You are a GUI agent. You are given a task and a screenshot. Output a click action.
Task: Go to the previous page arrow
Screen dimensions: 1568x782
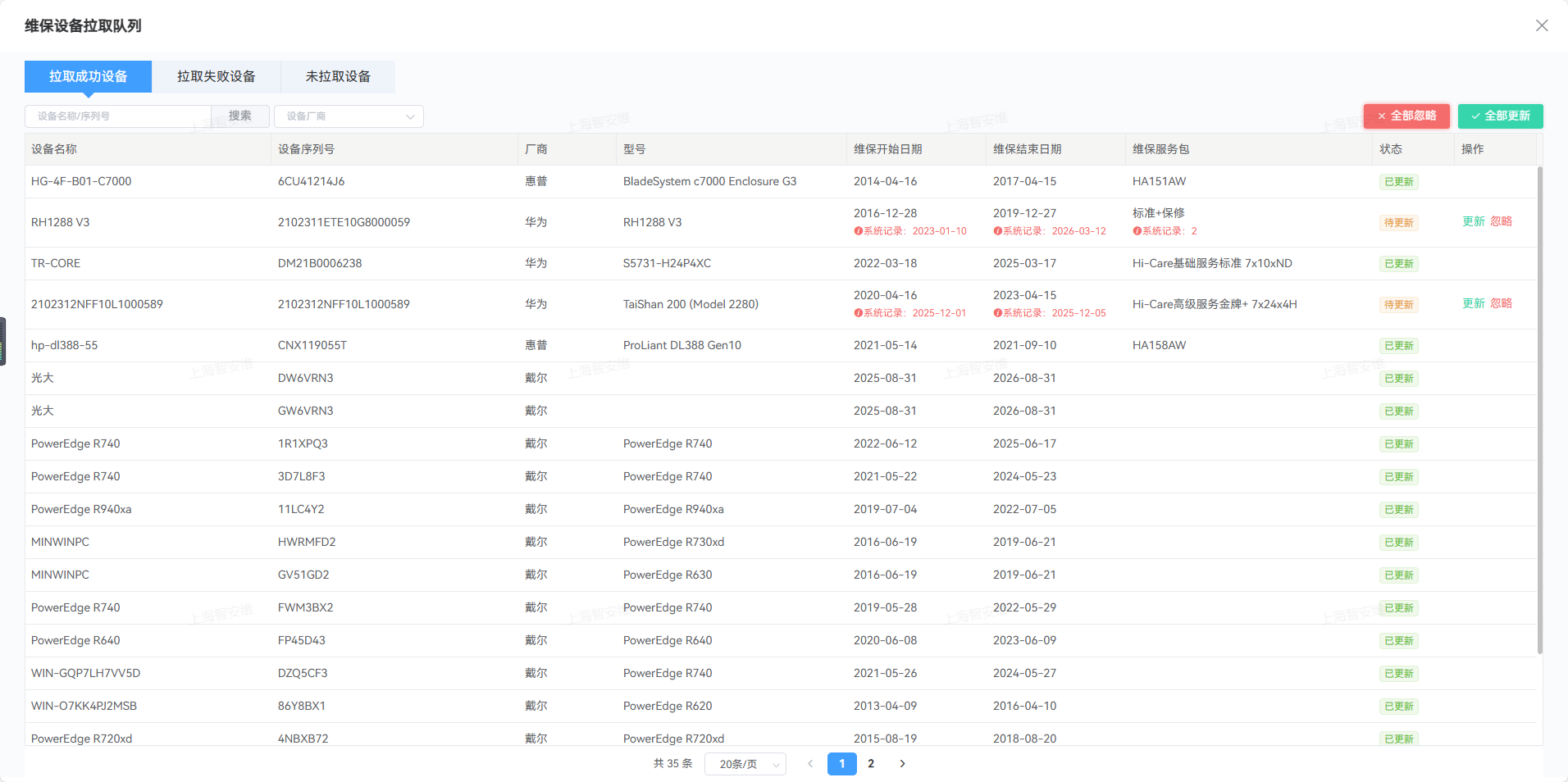click(x=810, y=764)
